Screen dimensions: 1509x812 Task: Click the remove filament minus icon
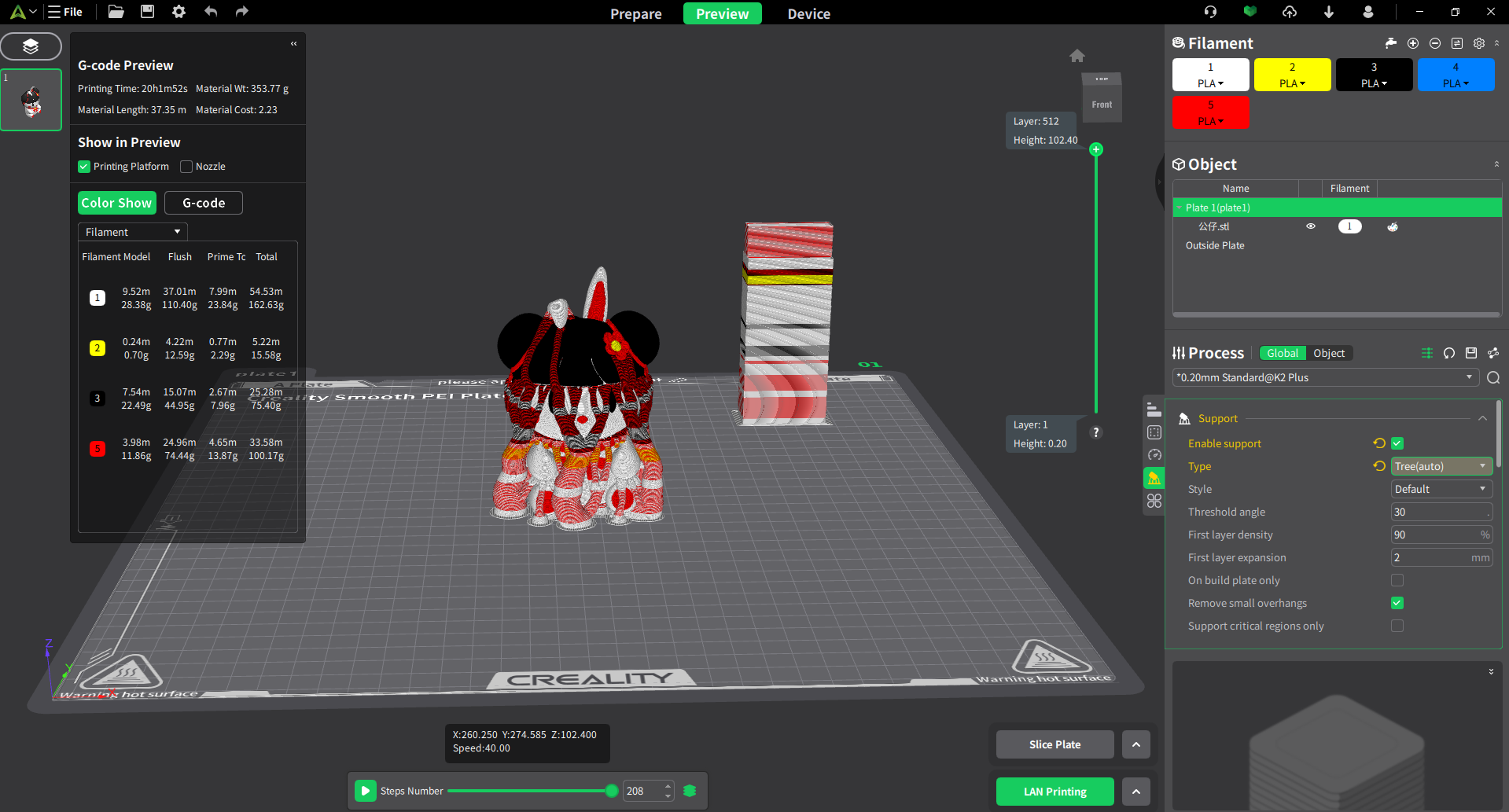[1435, 43]
